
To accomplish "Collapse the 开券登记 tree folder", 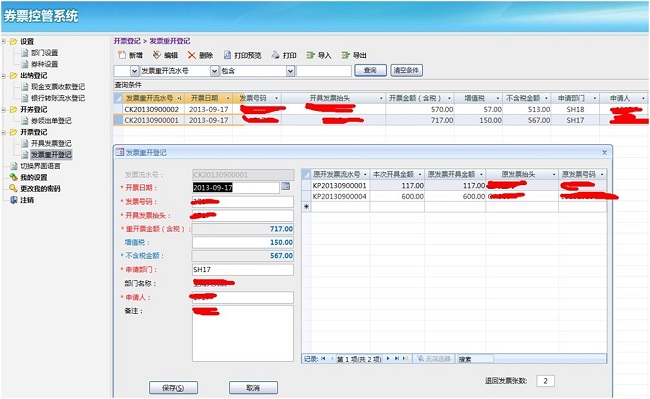I will pos(3,109).
